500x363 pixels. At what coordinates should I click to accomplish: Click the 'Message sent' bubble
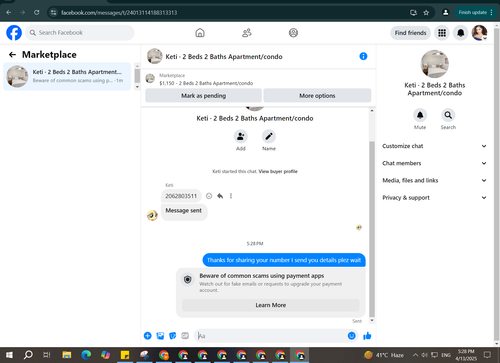pyautogui.click(x=184, y=211)
